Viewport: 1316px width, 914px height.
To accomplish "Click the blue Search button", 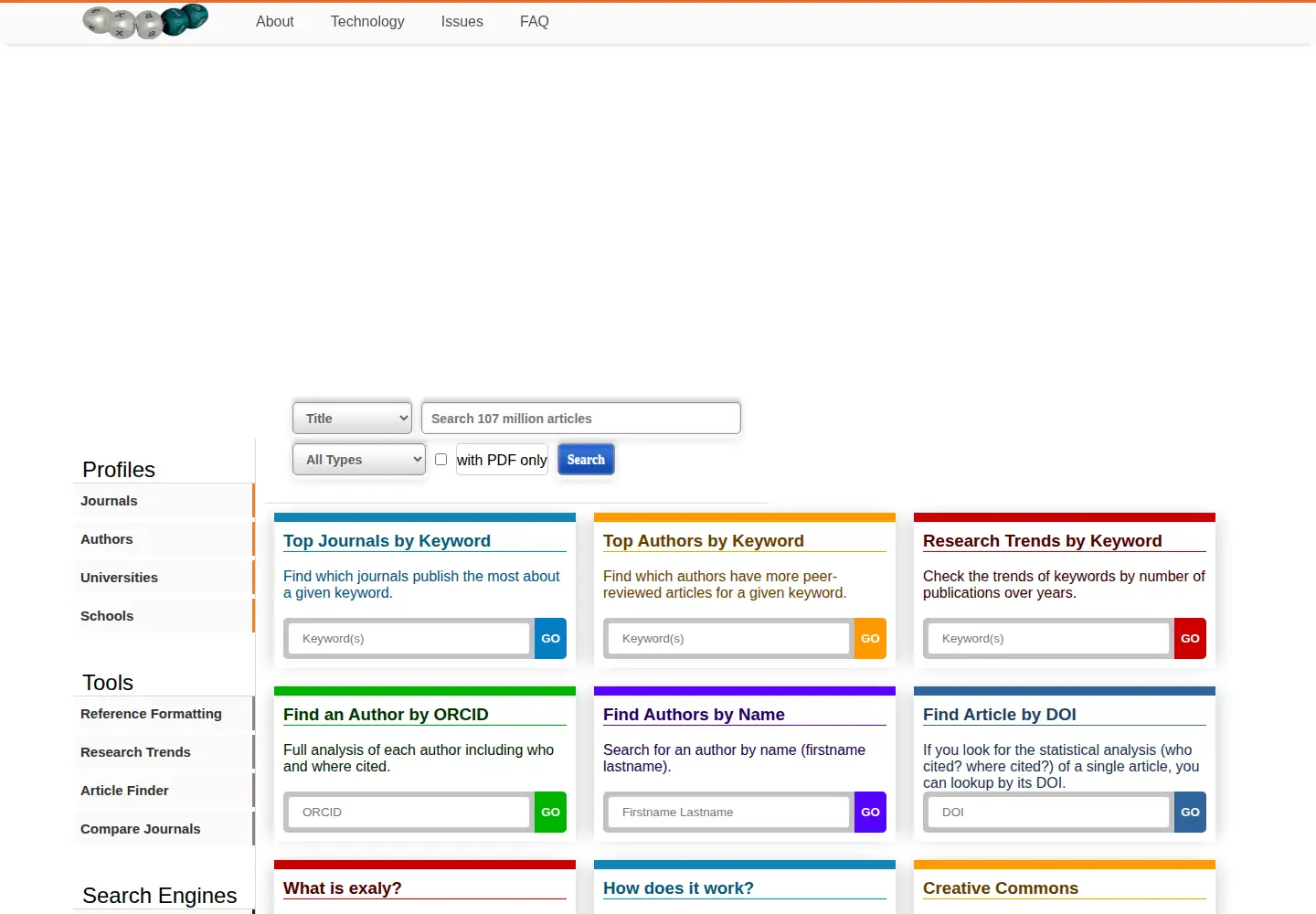I will pos(586,460).
